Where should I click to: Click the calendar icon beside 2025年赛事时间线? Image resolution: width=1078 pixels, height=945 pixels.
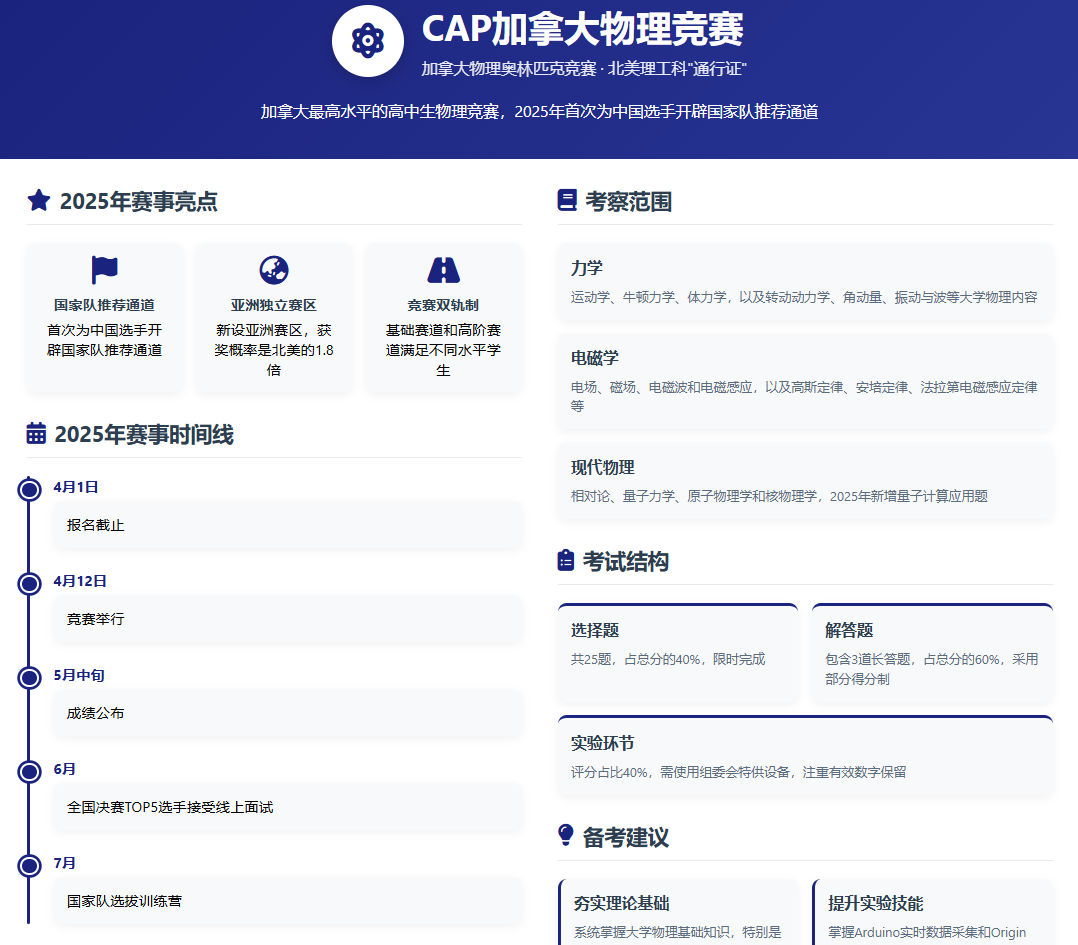click(36, 434)
